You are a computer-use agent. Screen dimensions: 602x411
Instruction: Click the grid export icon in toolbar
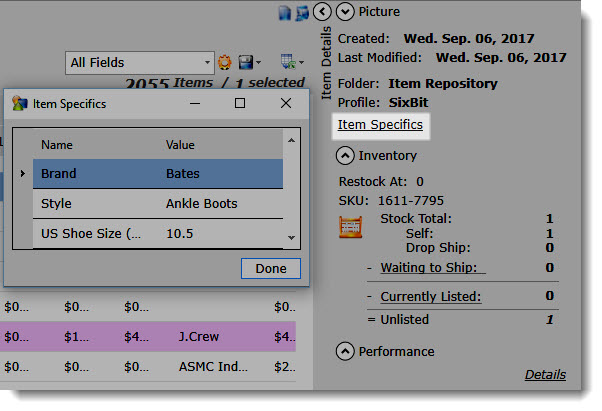coord(289,62)
